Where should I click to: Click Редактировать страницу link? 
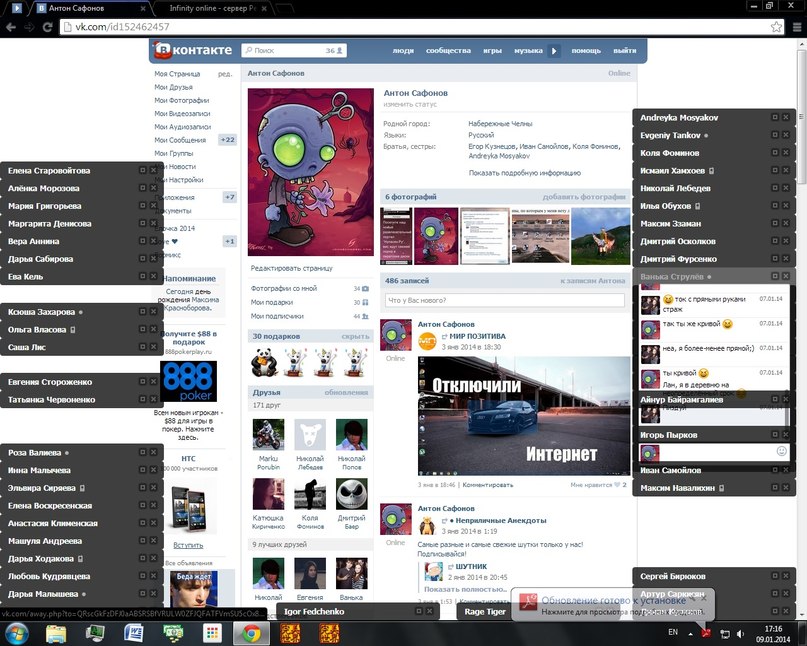pos(291,268)
